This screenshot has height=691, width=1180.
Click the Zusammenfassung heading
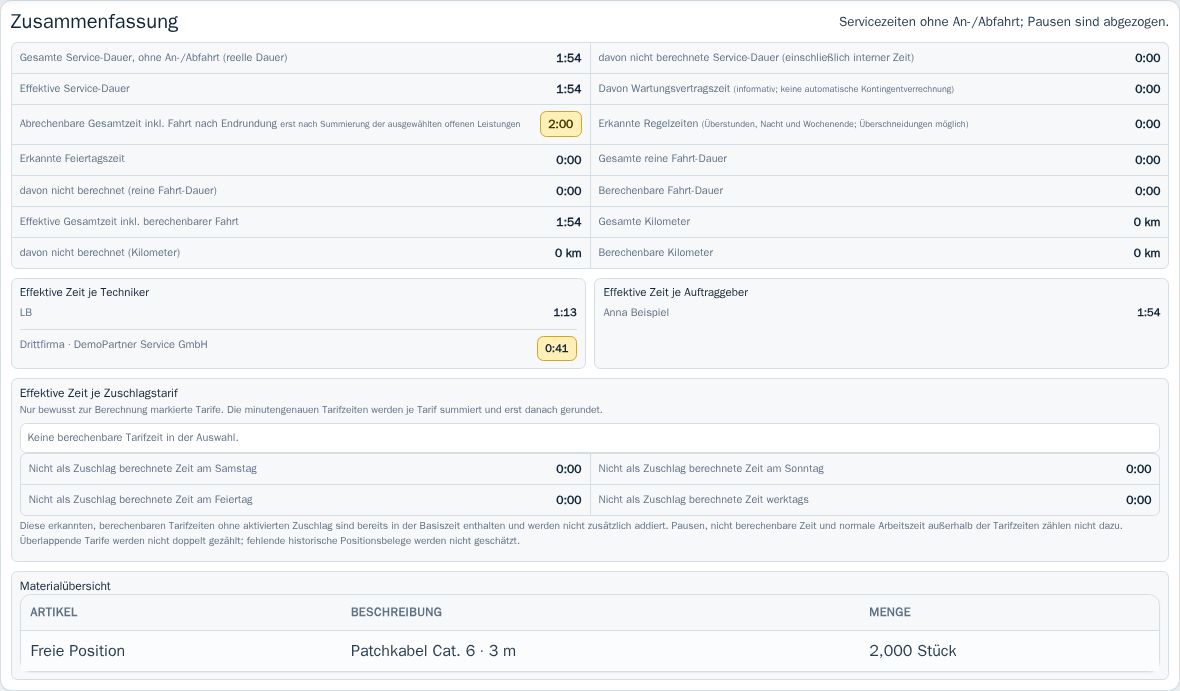[94, 22]
